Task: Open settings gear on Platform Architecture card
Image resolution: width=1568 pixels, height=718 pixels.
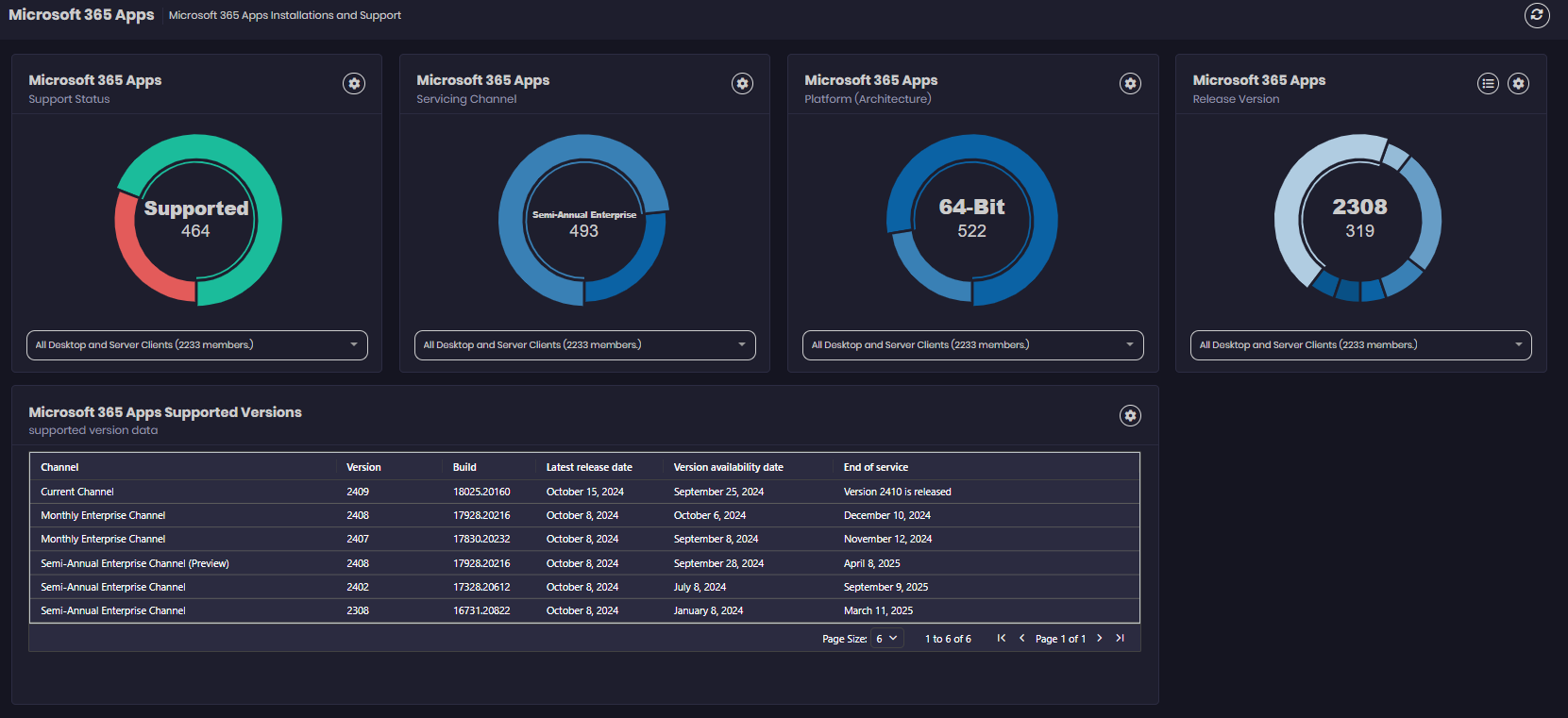Action: [1130, 83]
